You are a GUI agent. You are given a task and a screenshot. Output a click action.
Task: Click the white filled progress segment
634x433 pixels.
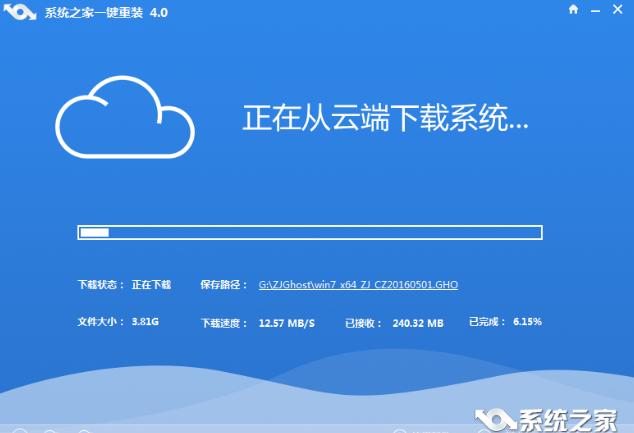tap(95, 233)
